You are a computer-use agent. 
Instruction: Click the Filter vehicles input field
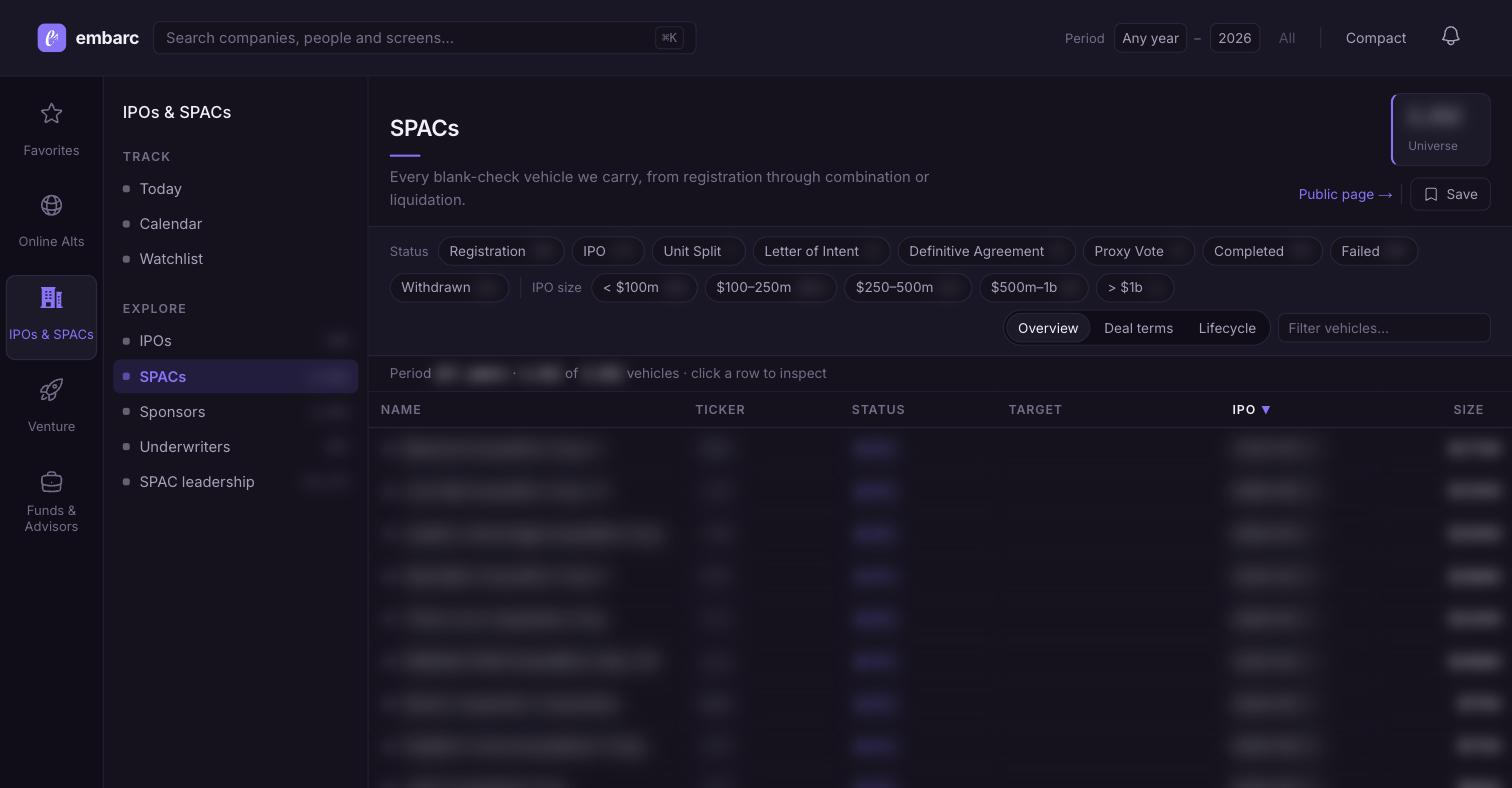click(x=1384, y=328)
